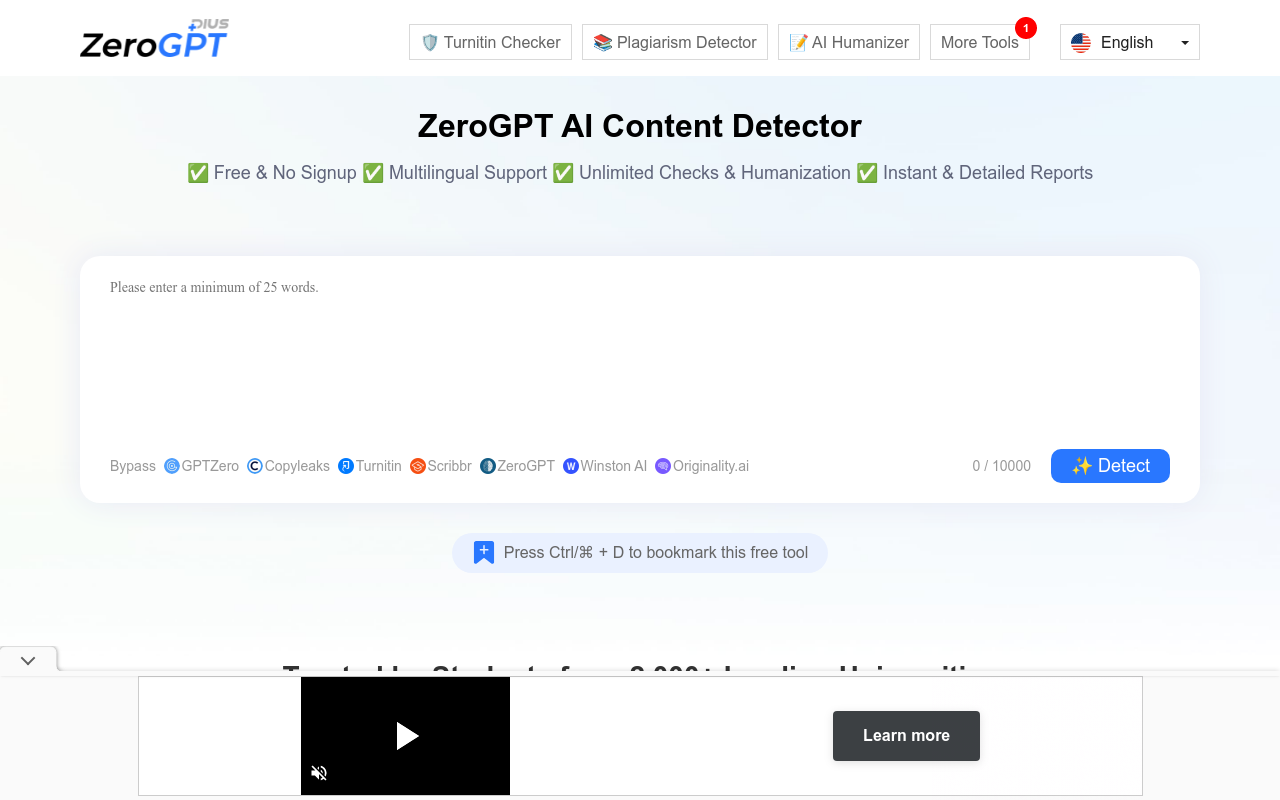This screenshot has height=800, width=1280.
Task: Click the 'Instant & Detailed Reports' feature text
Action: (x=988, y=173)
